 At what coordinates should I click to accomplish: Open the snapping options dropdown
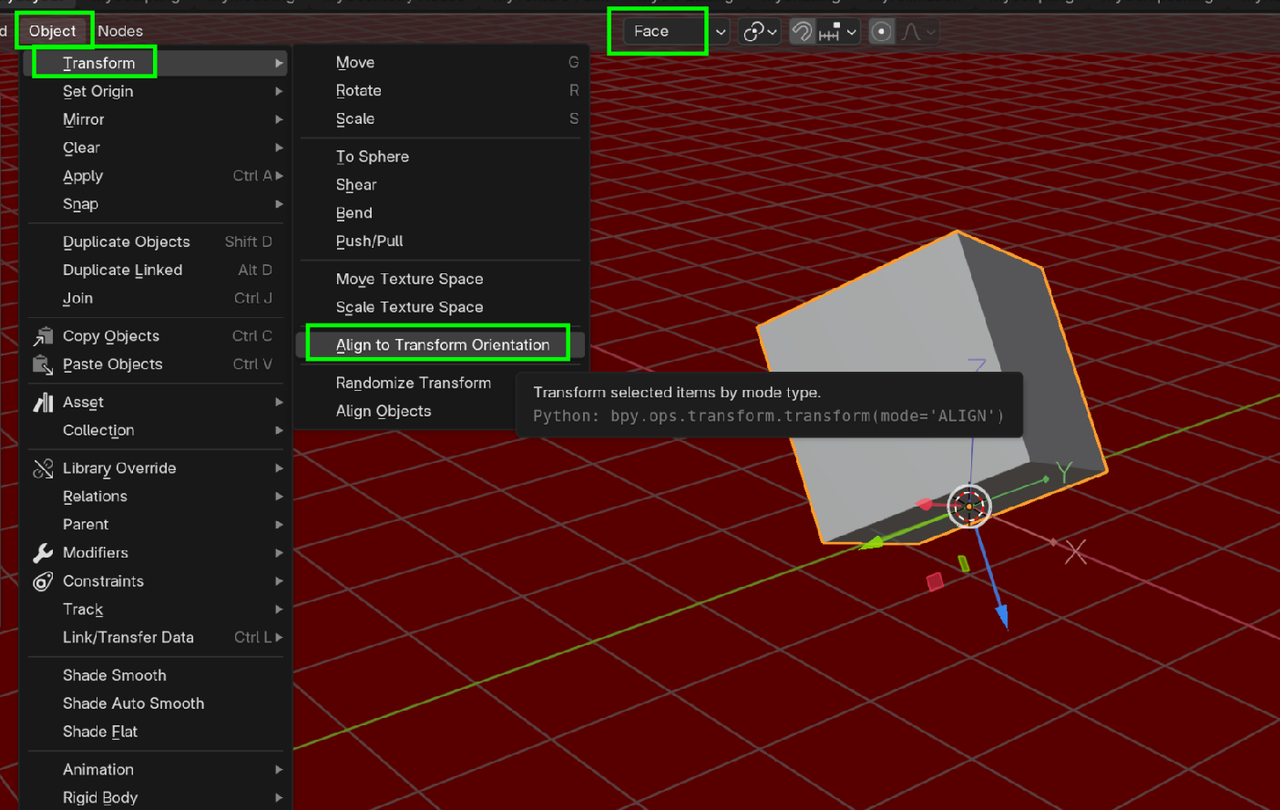tap(838, 32)
